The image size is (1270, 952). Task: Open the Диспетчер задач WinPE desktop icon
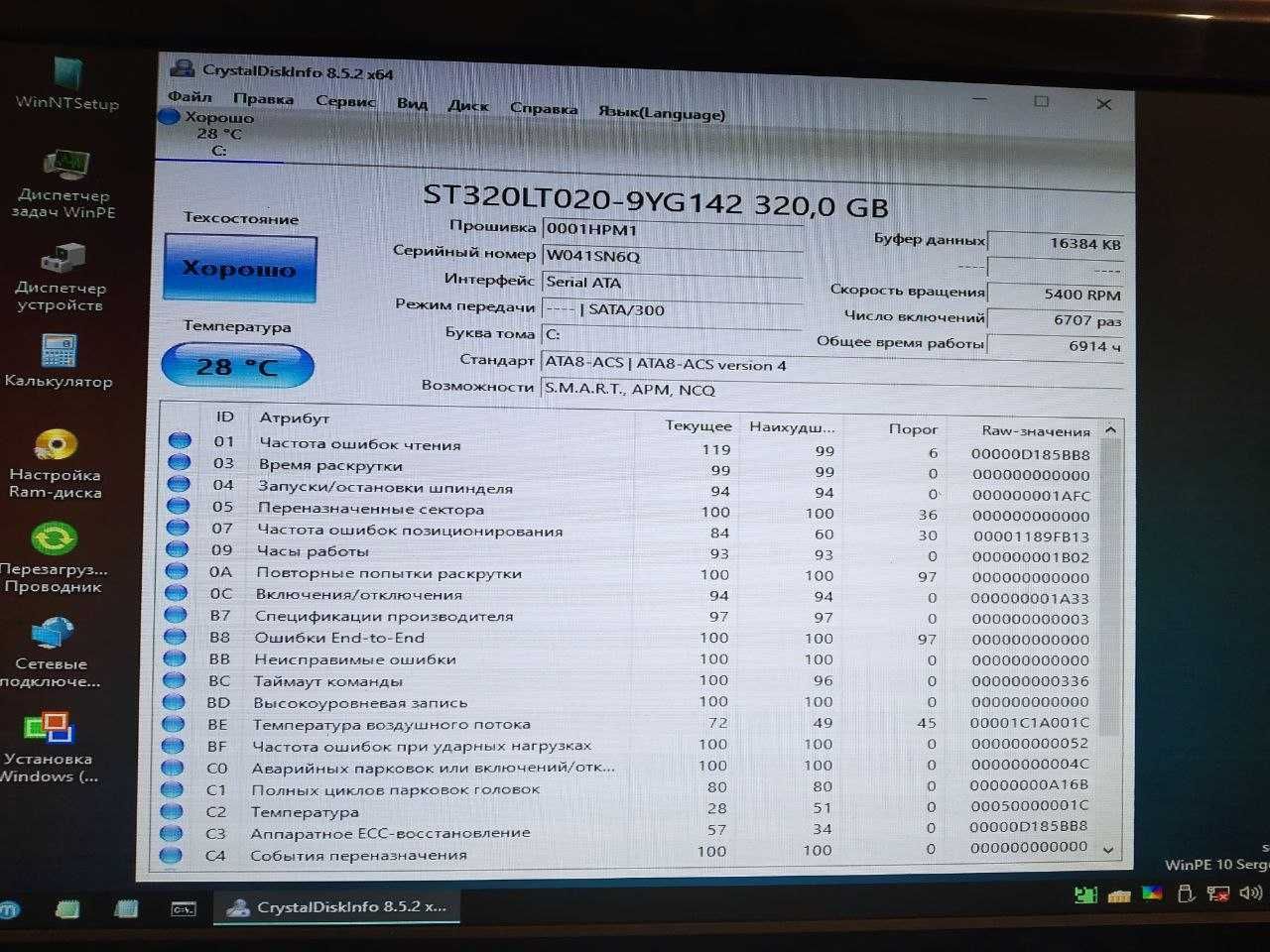64,183
